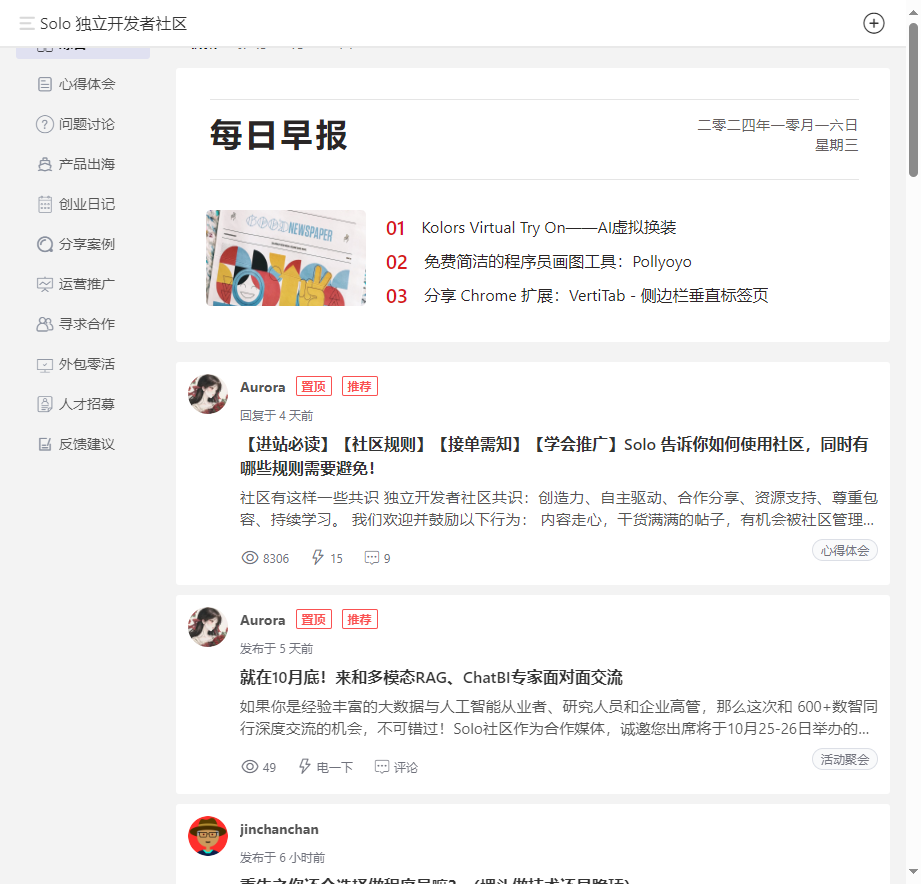Select 人才招募 in the sidebar
Image resolution: width=921 pixels, height=884 pixels.
click(83, 404)
